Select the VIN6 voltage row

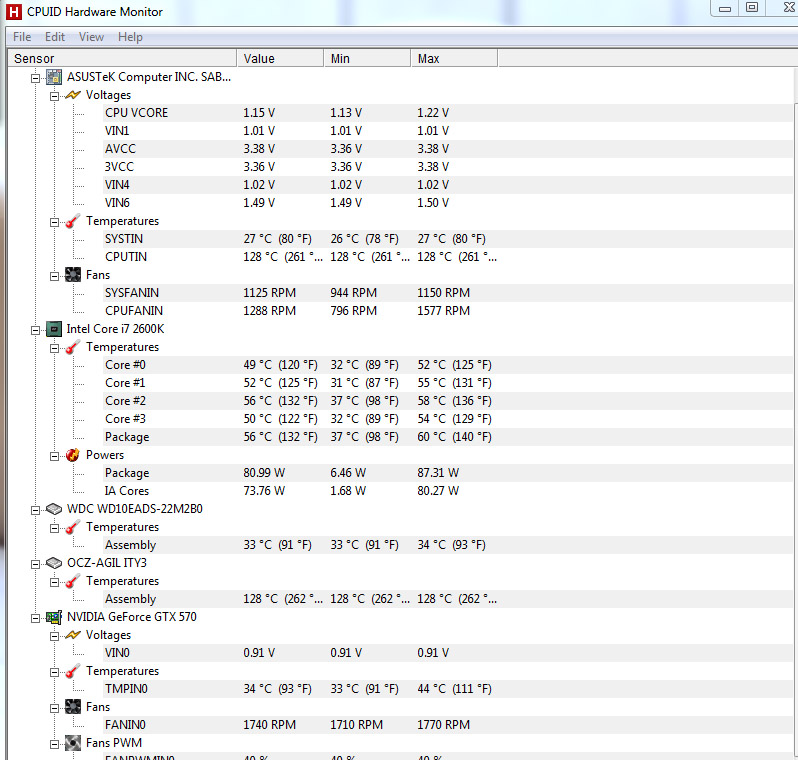click(448, 203)
